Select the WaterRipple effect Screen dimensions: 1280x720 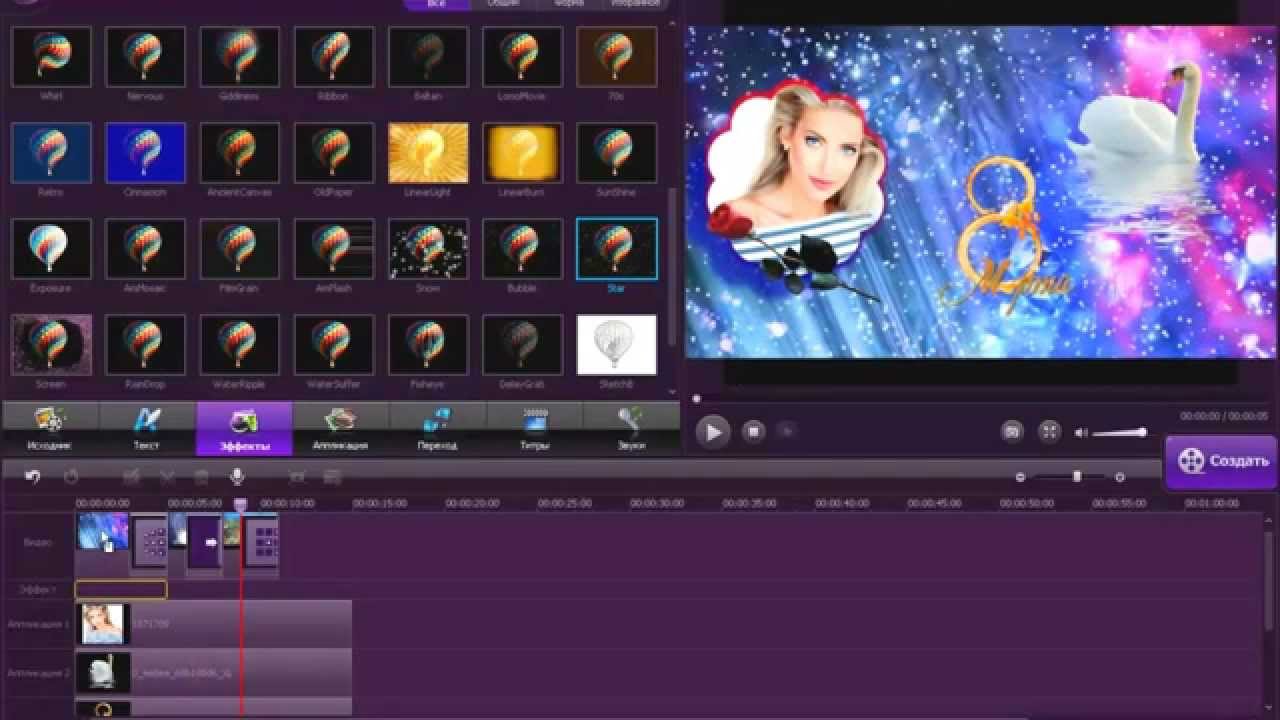pyautogui.click(x=239, y=344)
